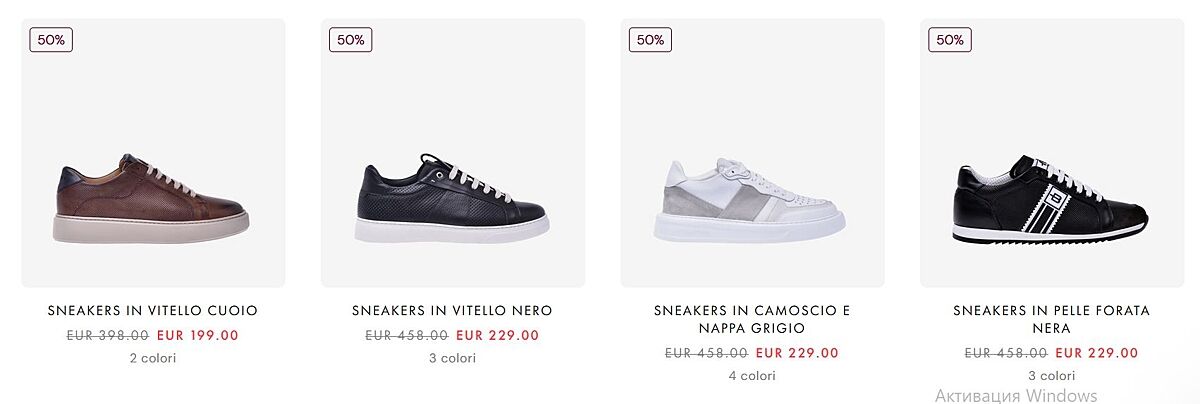Select the '2 colori' label under Vitello Cuoio
1200x404 pixels.
click(153, 358)
